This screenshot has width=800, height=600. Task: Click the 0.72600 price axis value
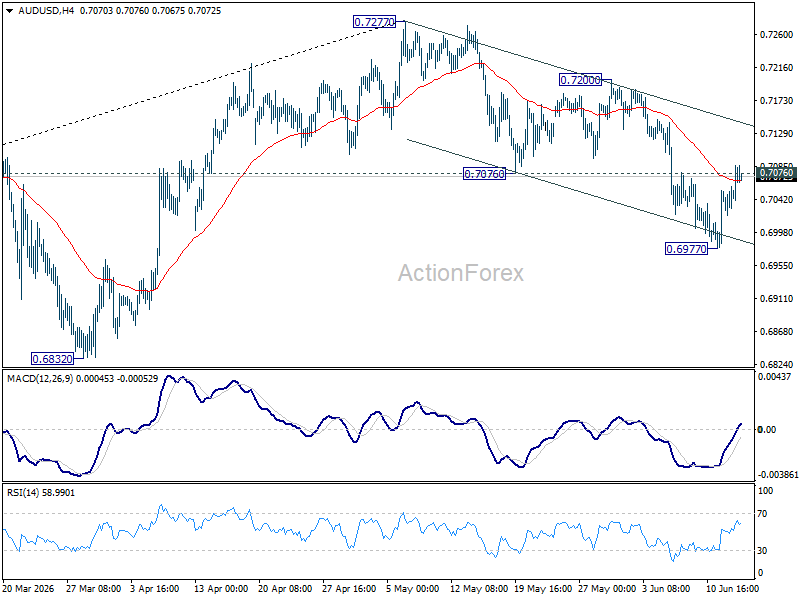777,35
